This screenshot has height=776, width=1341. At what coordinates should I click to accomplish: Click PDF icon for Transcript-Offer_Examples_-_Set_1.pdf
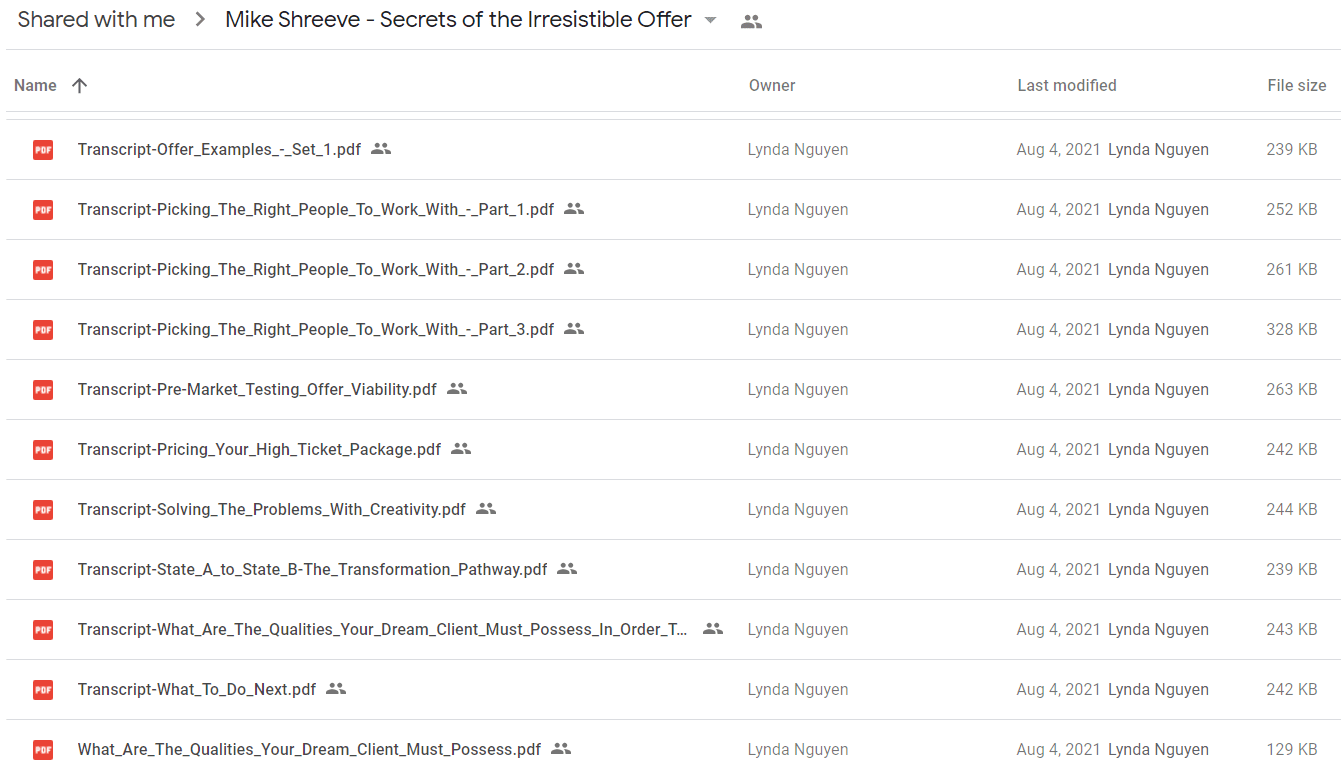point(43,150)
